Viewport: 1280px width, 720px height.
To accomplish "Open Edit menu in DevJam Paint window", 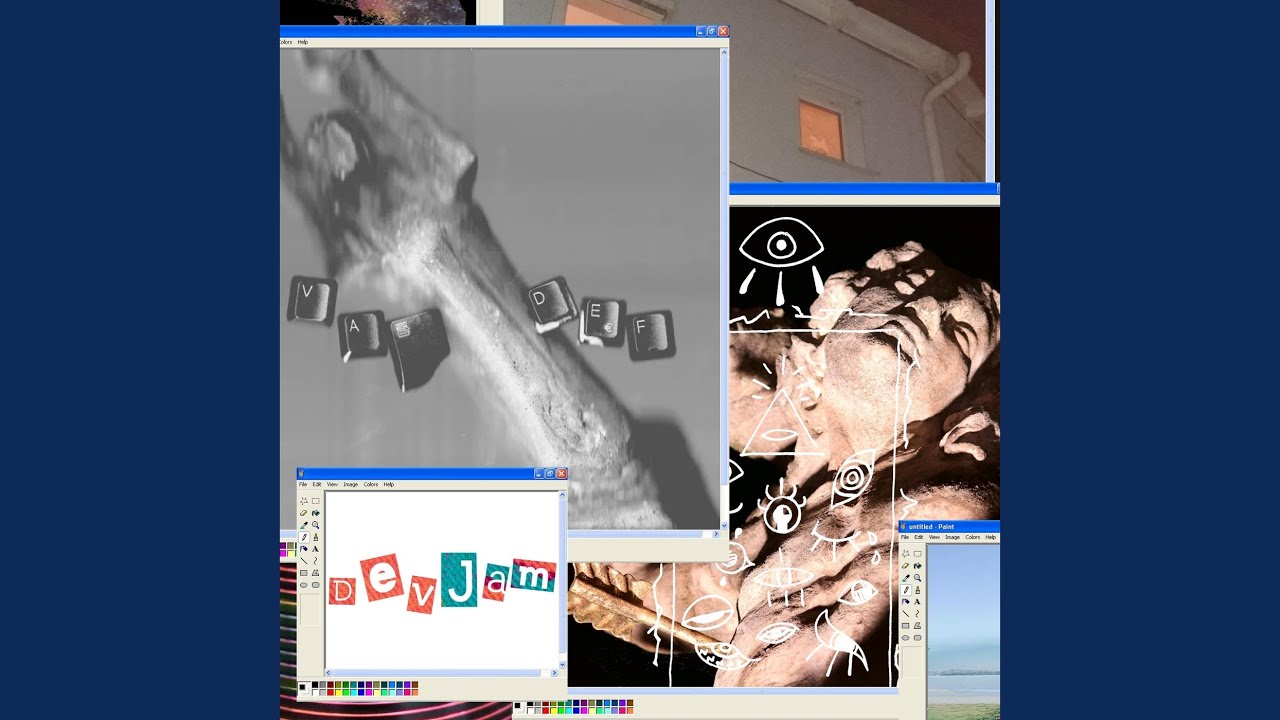I will click(317, 484).
